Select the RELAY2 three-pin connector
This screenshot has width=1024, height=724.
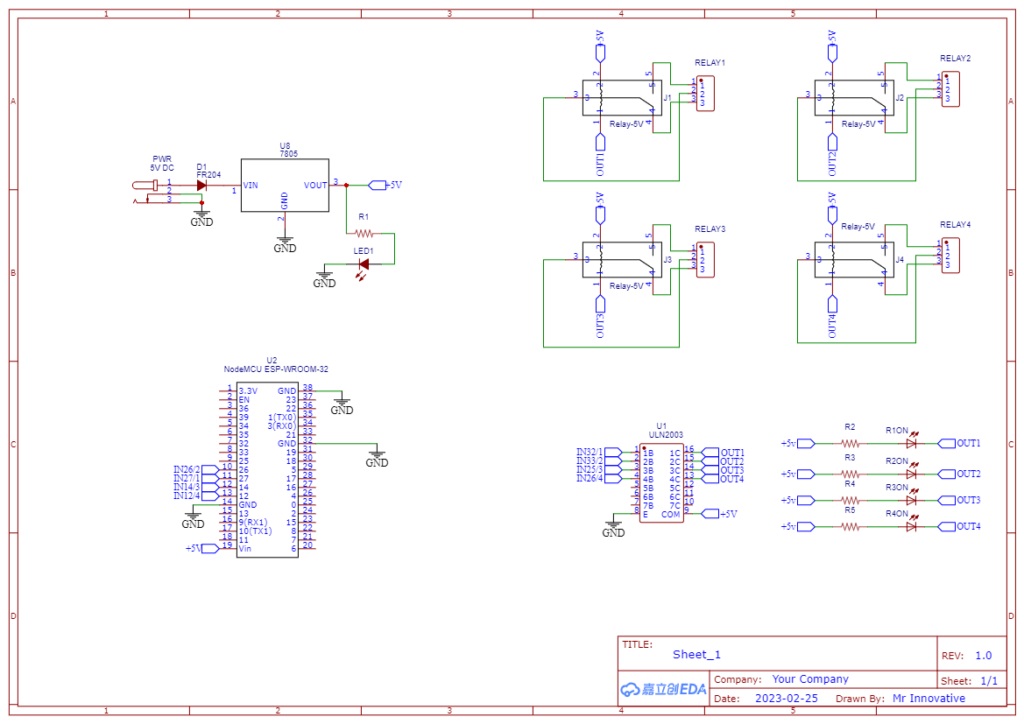click(950, 89)
